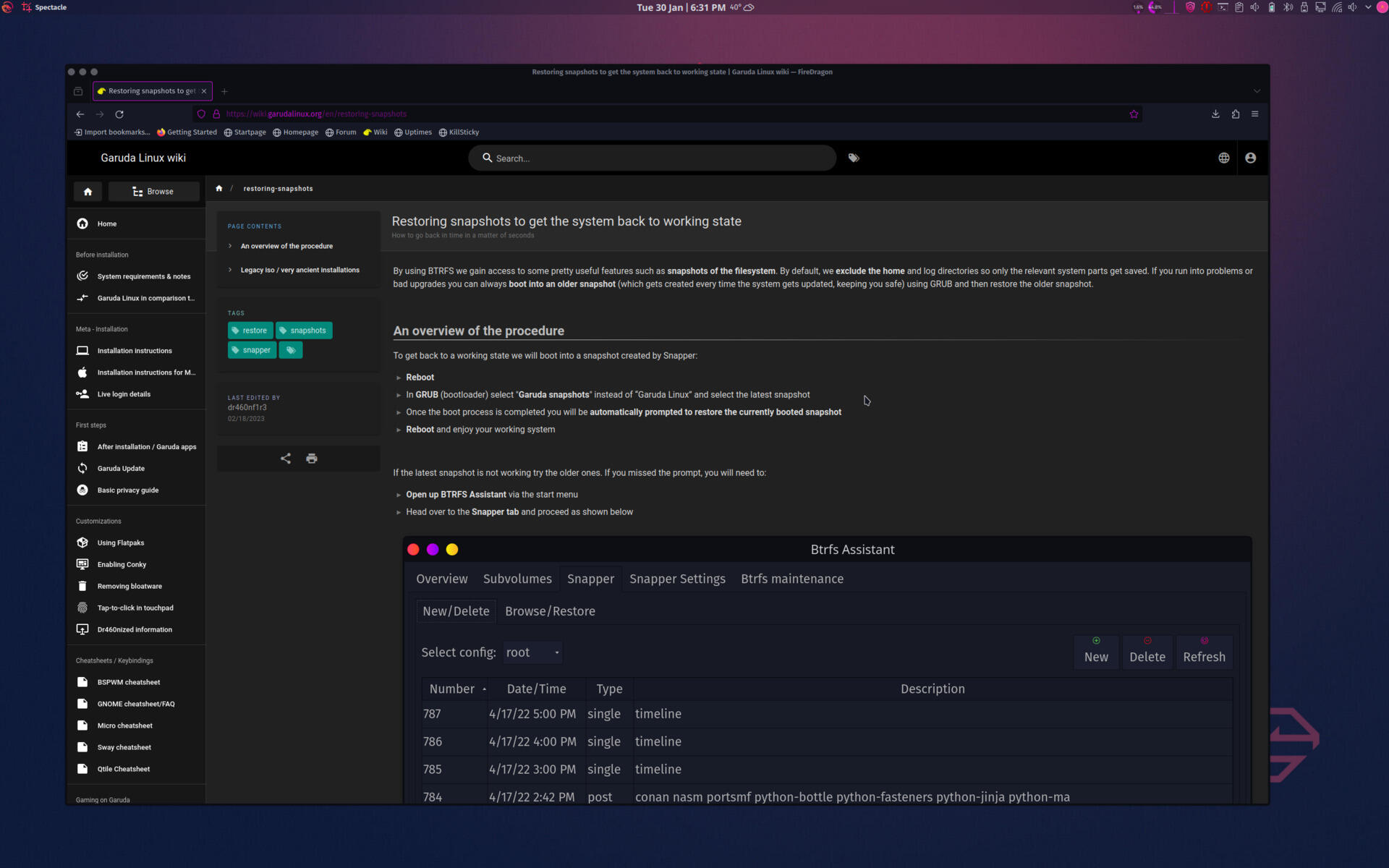Expand 'Legacy iso / very ancient installations' entry
1389x868 pixels.
pos(298,271)
